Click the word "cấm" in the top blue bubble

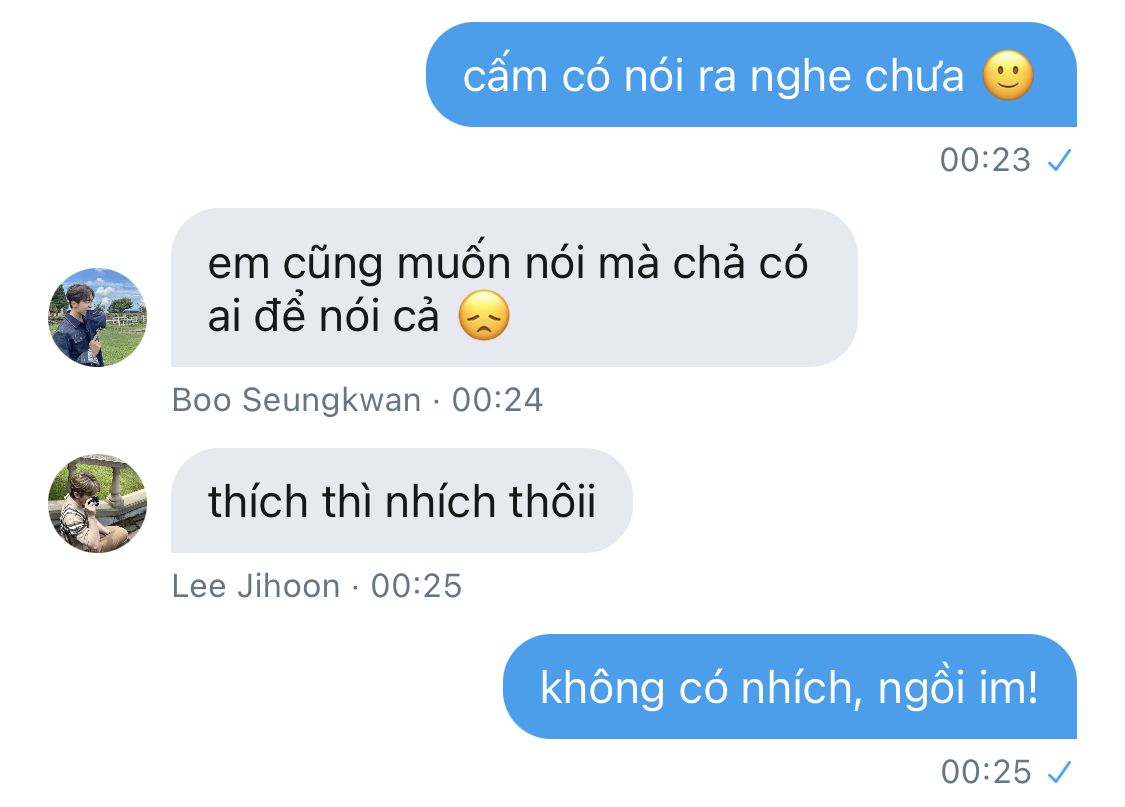[x=505, y=75]
